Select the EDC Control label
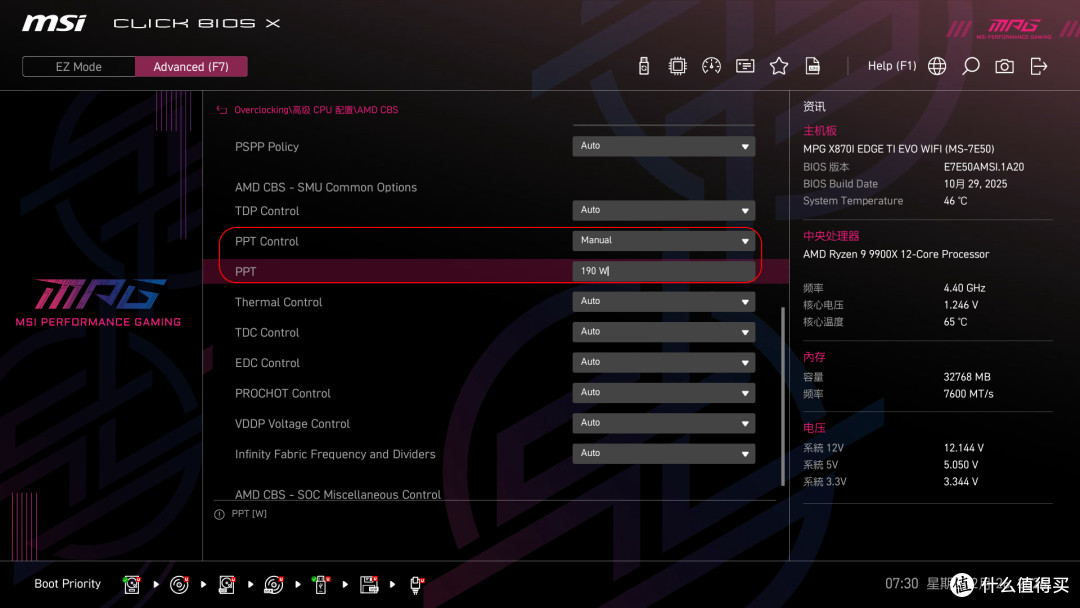 [x=267, y=363]
